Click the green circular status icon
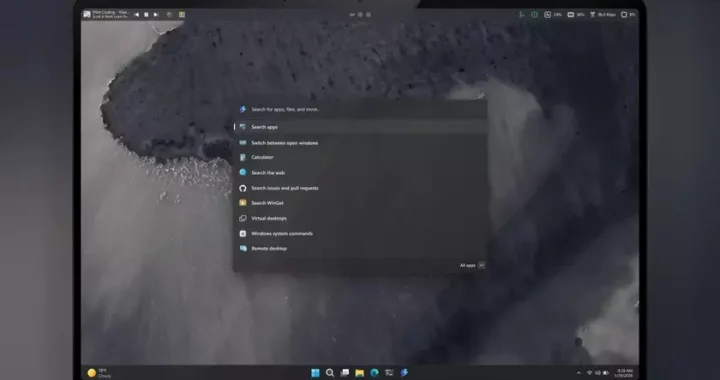This screenshot has height=380, width=720. tap(534, 15)
